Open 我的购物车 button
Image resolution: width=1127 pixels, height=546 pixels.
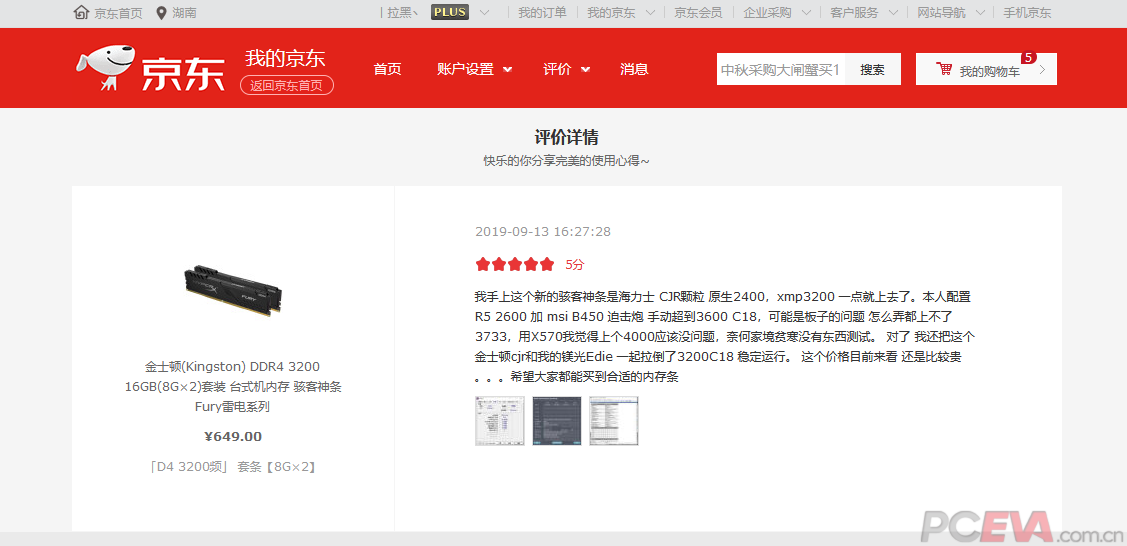(986, 70)
